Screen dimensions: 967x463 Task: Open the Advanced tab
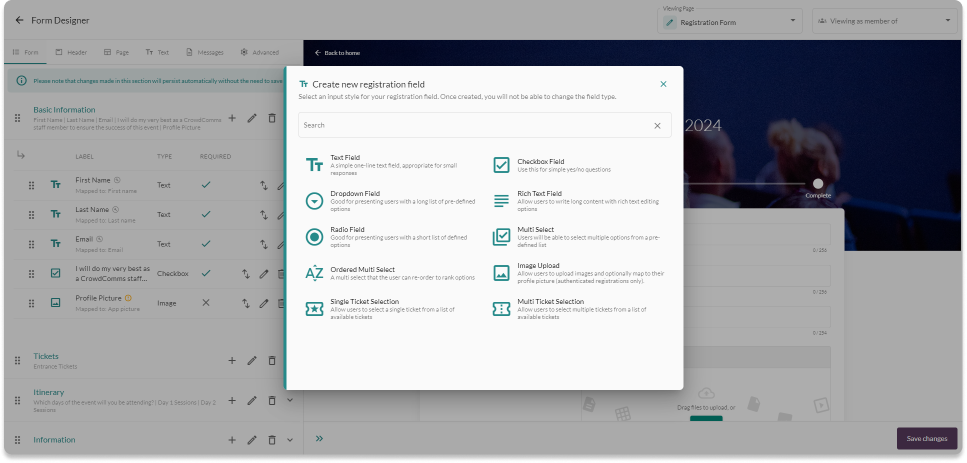259,52
